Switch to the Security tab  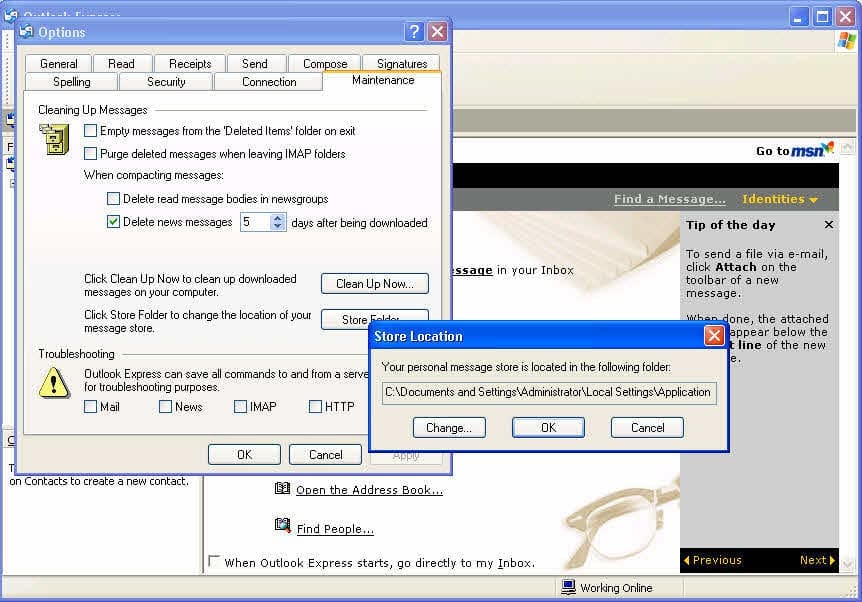166,82
